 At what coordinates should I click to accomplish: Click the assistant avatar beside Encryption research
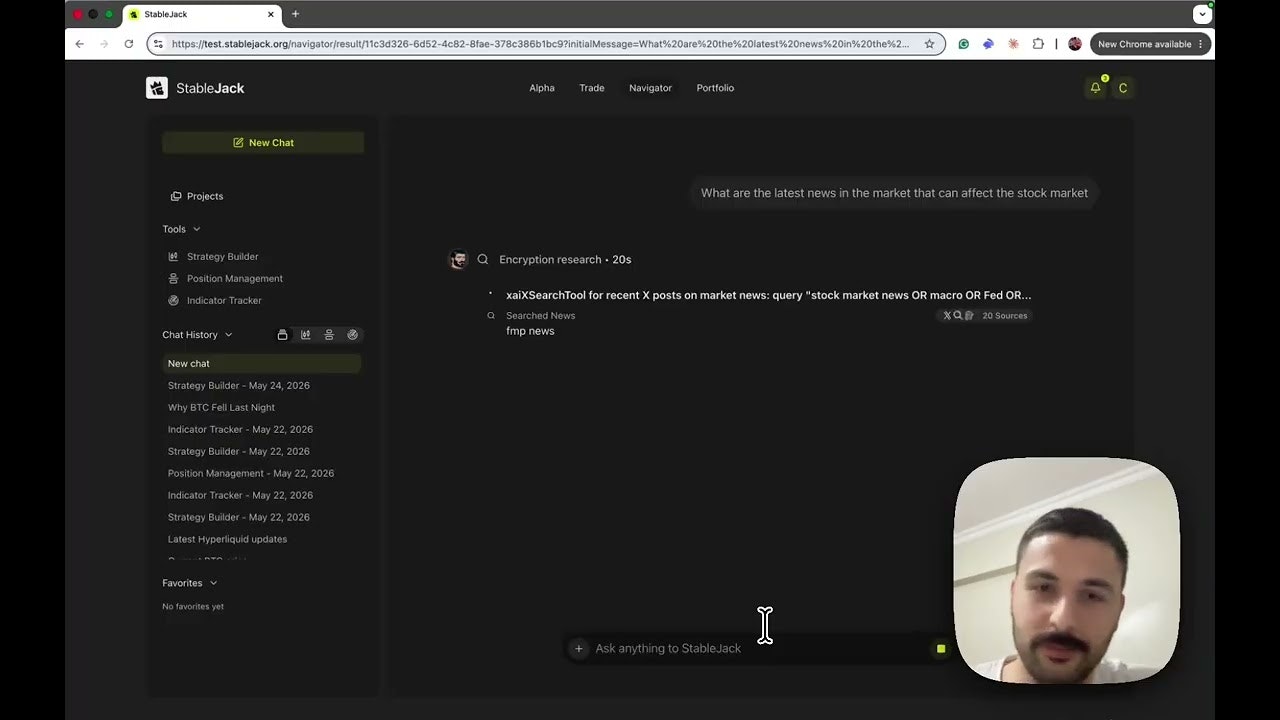point(458,260)
